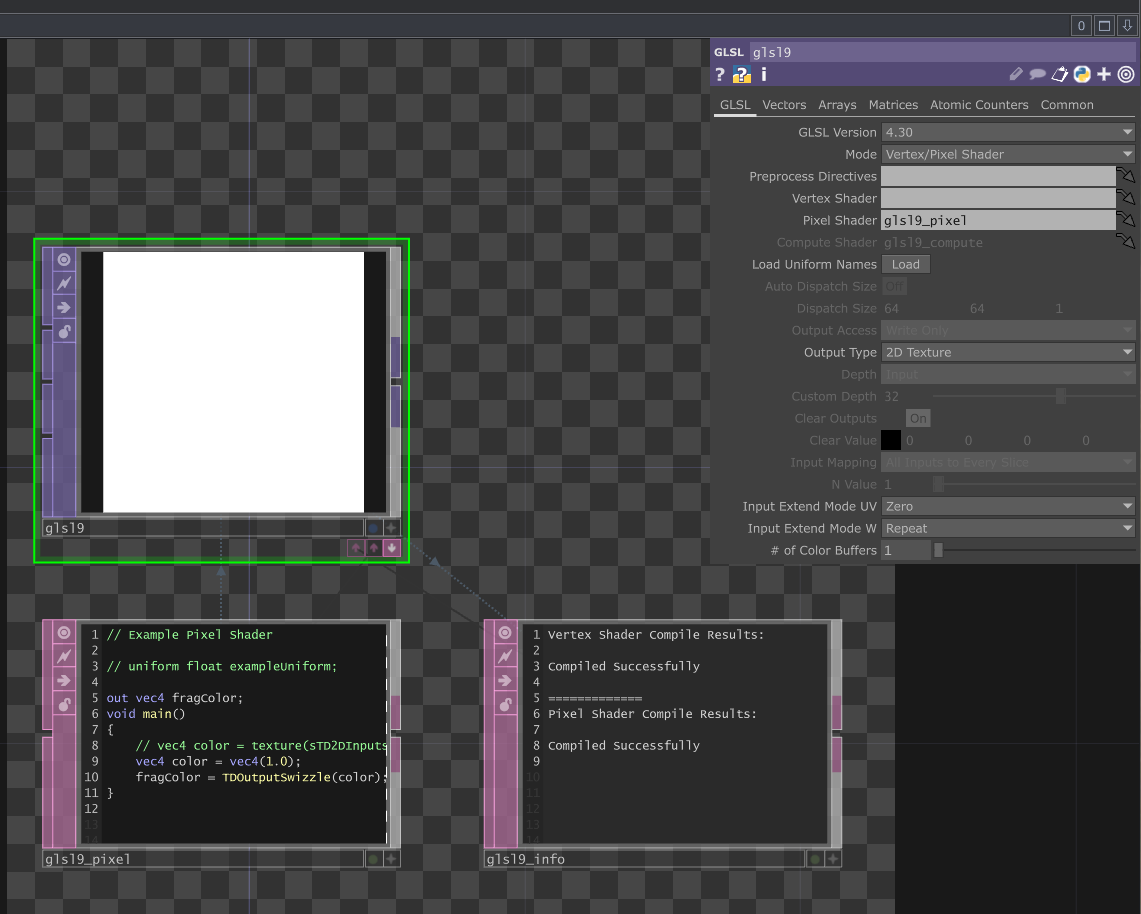The width and height of the screenshot is (1141, 914).
Task: Open the Python class icon in parameter header
Action: 1082,74
